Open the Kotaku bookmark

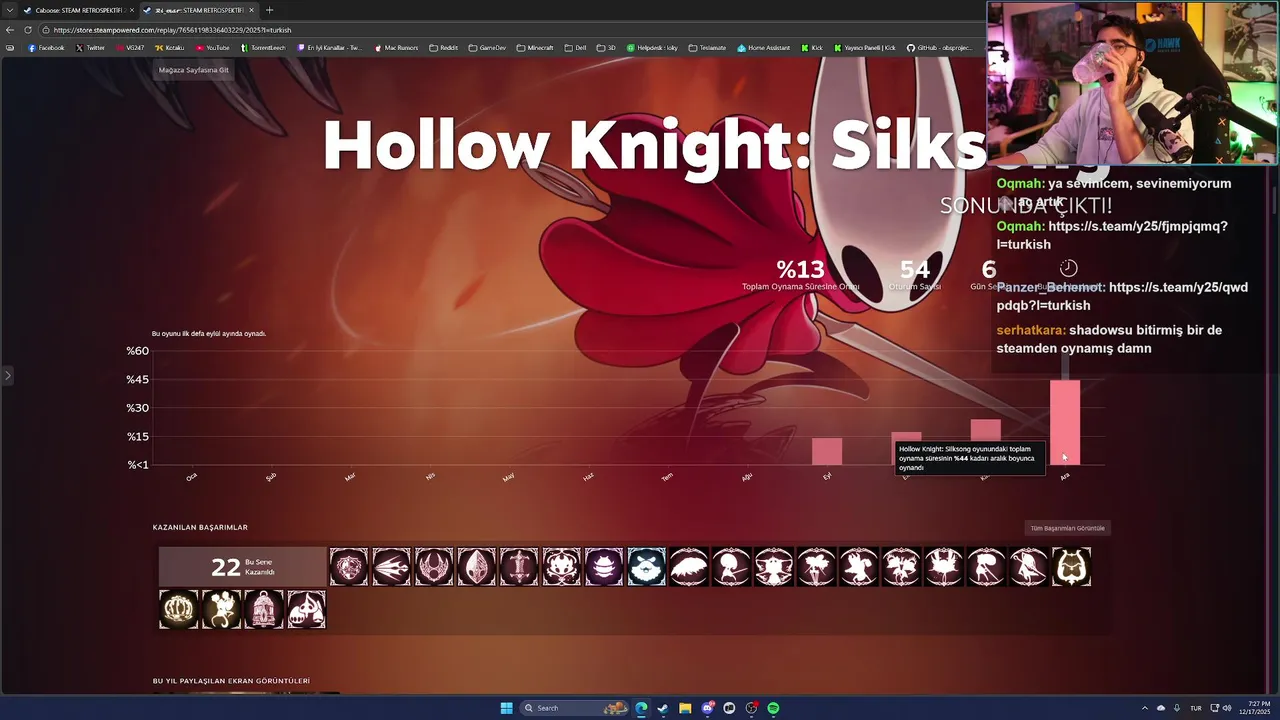click(x=170, y=47)
